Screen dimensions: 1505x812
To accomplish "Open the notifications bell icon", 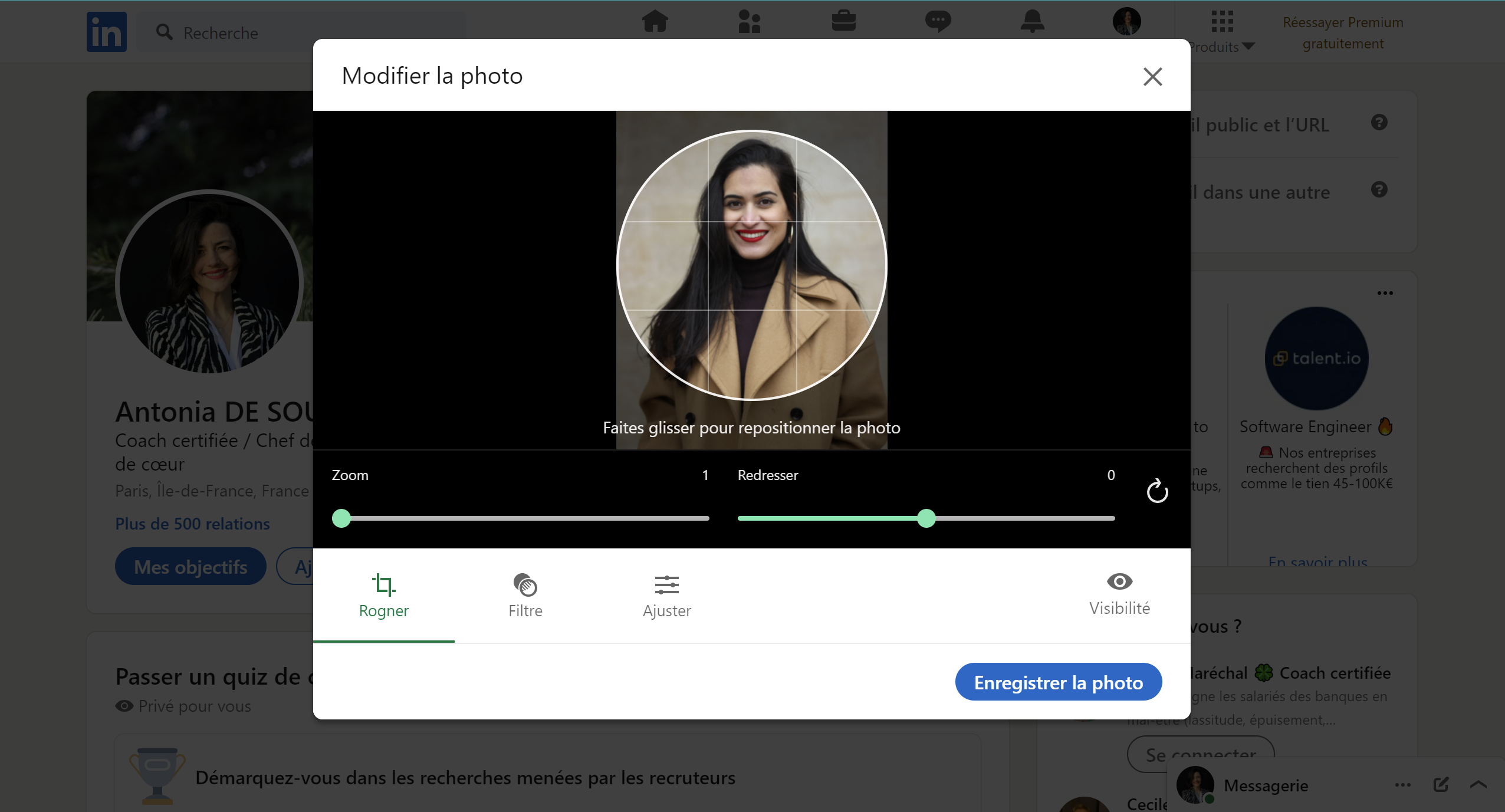I will tap(1033, 21).
